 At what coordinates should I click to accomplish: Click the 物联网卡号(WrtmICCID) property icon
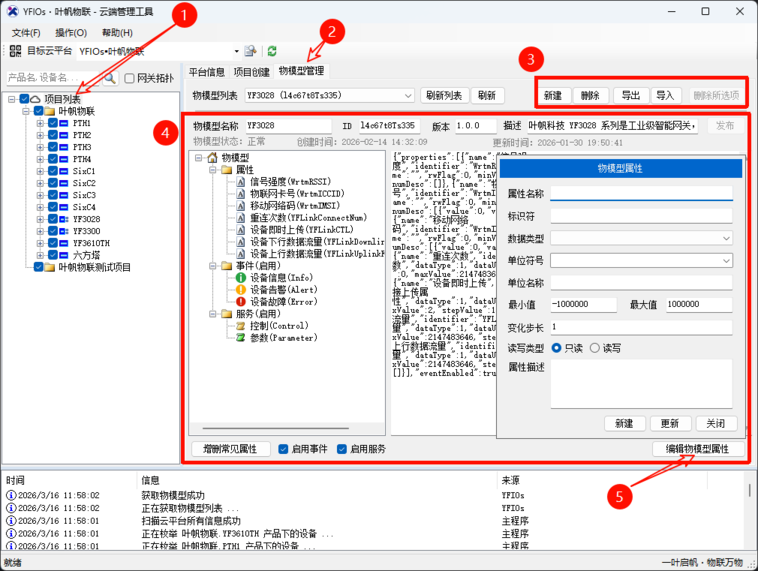(x=241, y=194)
